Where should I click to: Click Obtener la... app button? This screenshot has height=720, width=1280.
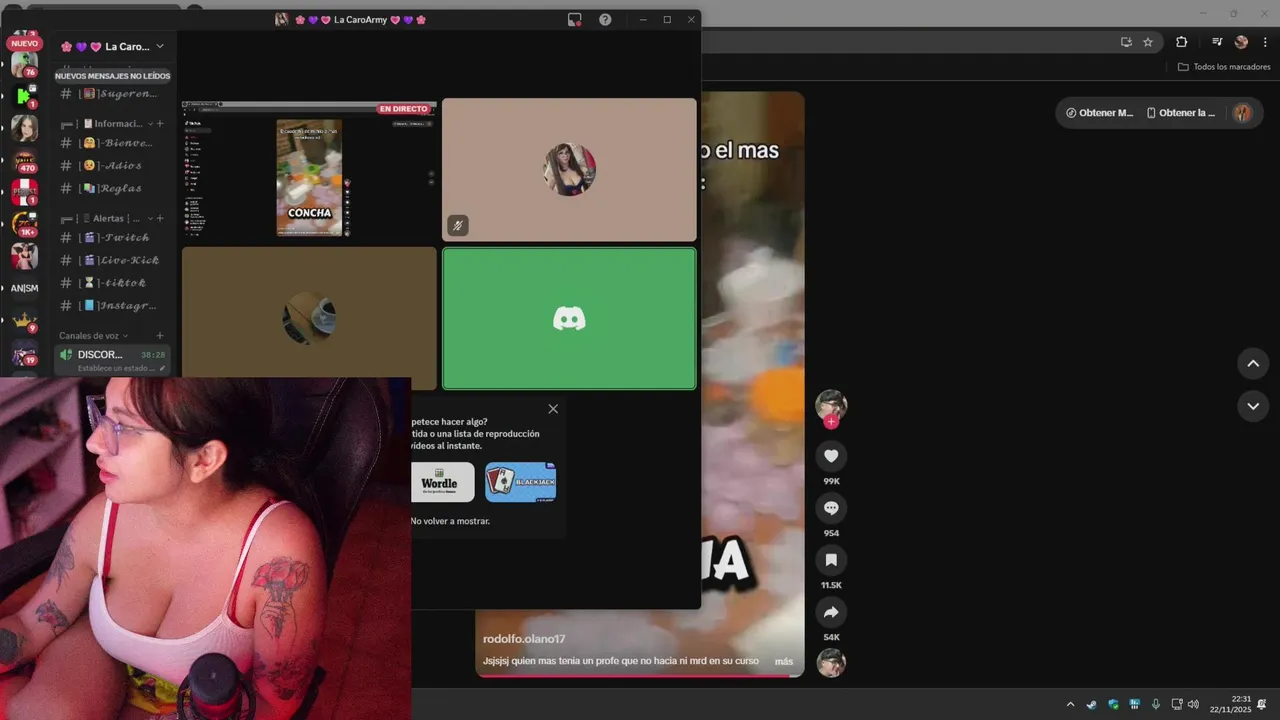(1181, 113)
